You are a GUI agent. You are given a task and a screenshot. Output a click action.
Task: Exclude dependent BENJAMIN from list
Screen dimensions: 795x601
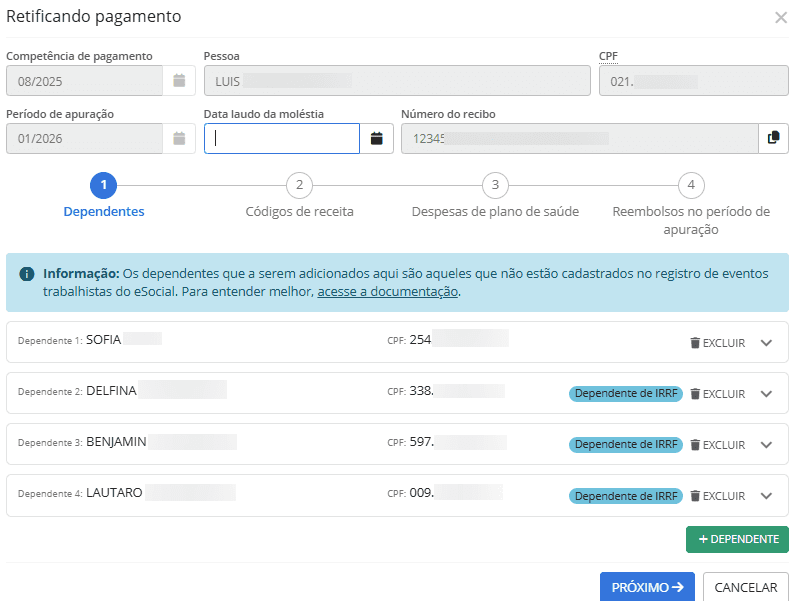click(x=717, y=445)
